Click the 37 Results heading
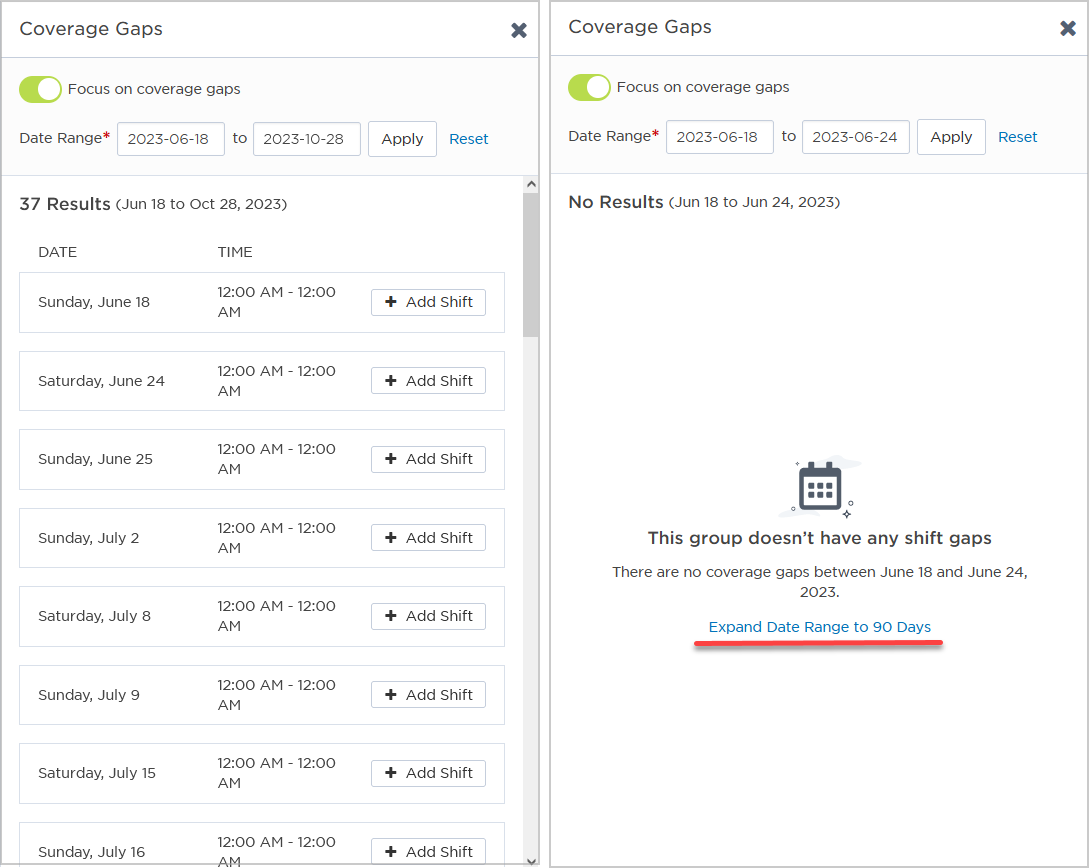This screenshot has height=868, width=1089. 65,204
